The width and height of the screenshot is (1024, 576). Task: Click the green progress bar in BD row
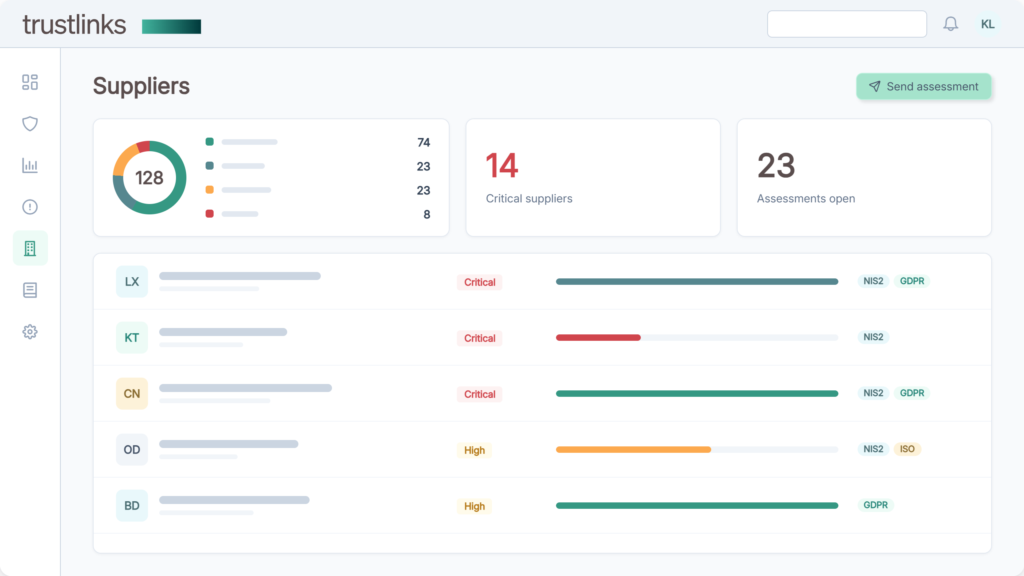[697, 505]
